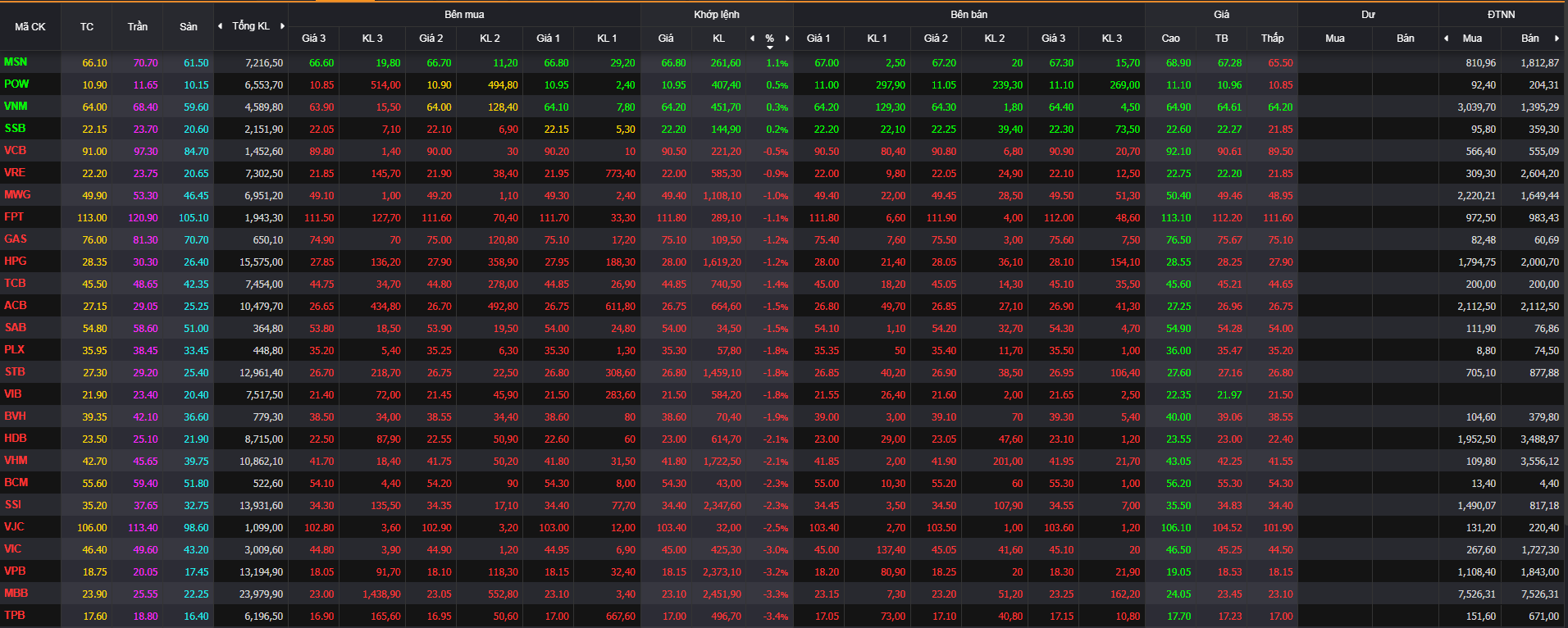Open the MSN stock symbol

[16, 62]
